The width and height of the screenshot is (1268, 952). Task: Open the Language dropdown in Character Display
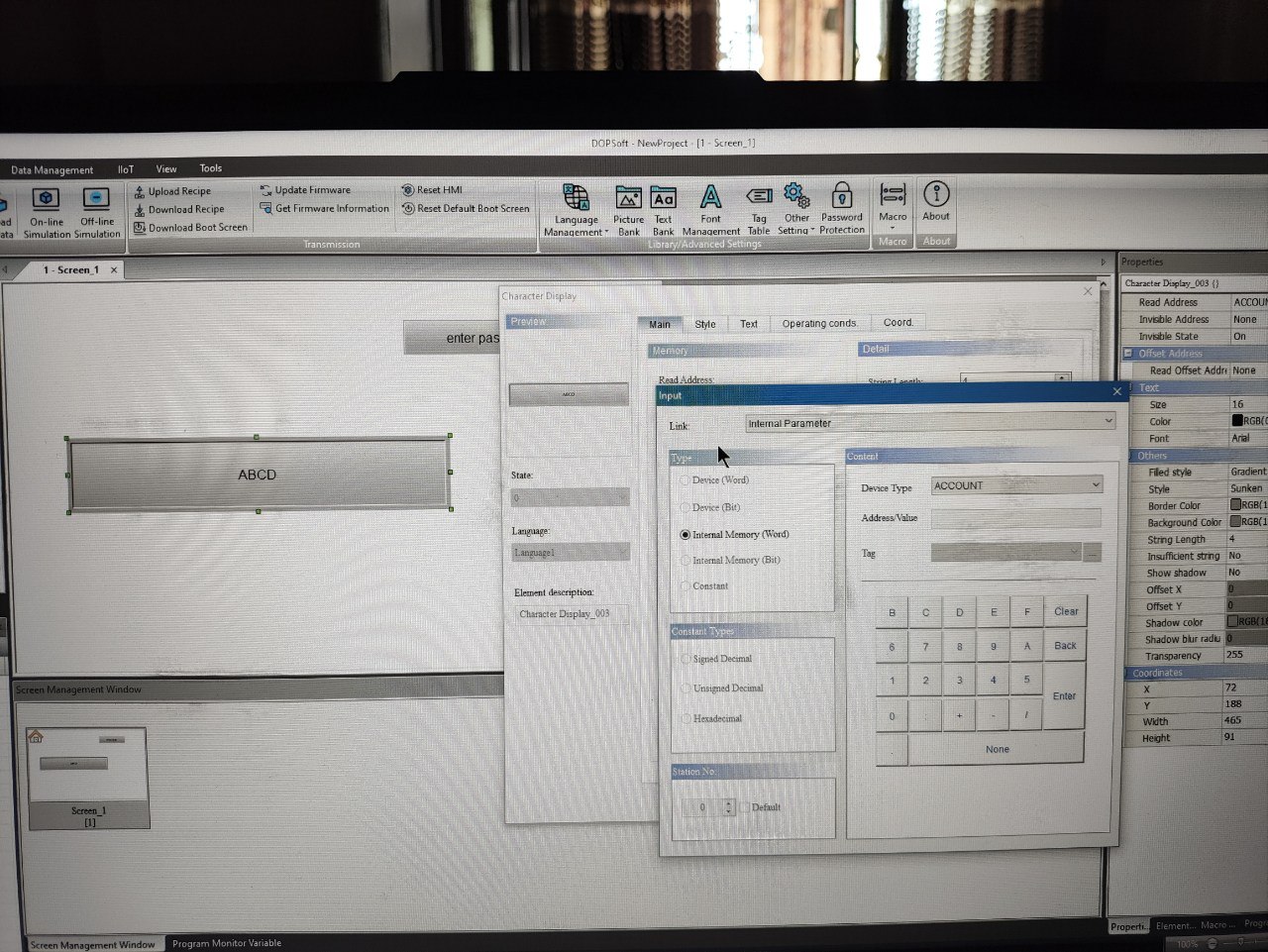tap(570, 552)
